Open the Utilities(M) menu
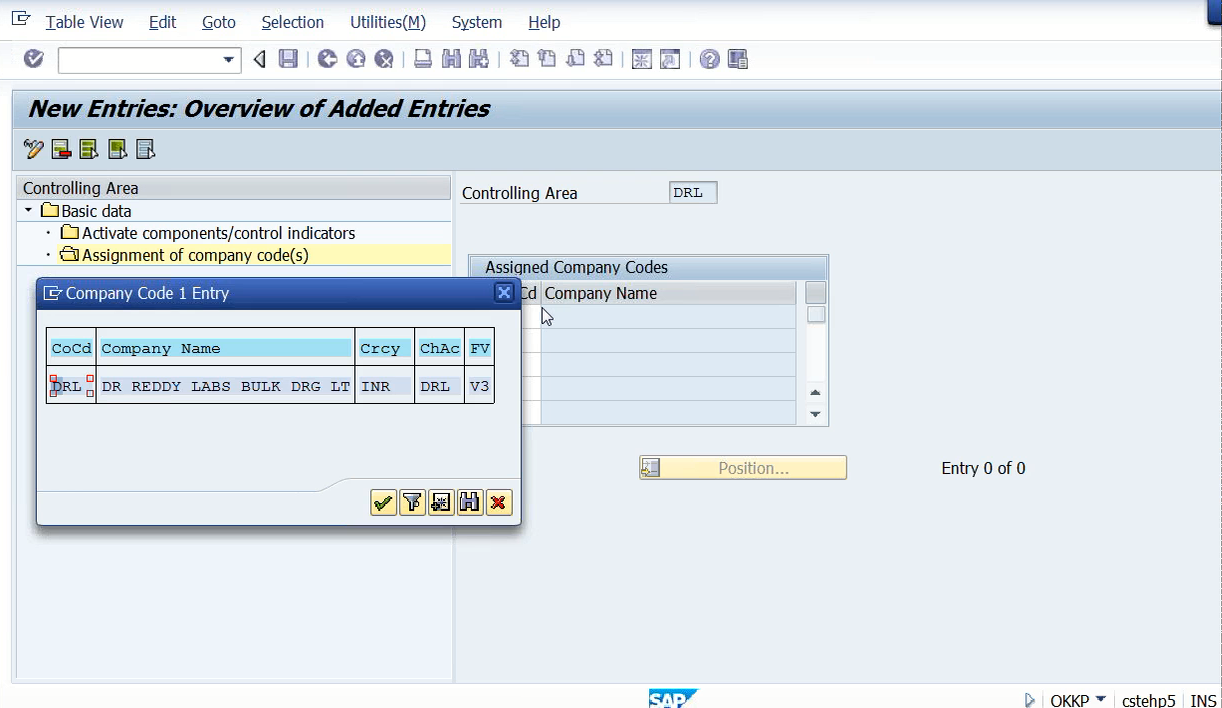 pos(388,22)
